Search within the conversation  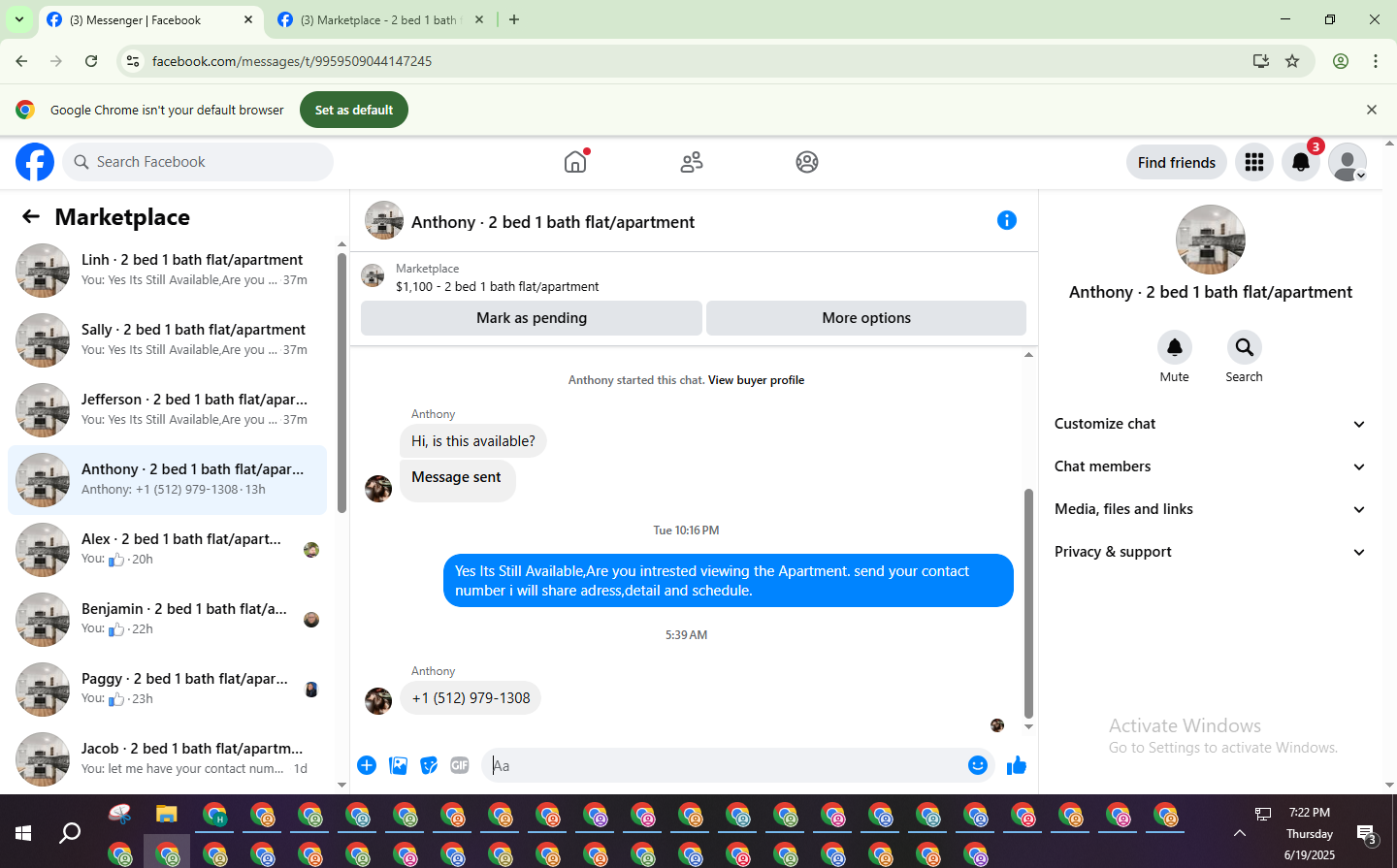click(1245, 347)
